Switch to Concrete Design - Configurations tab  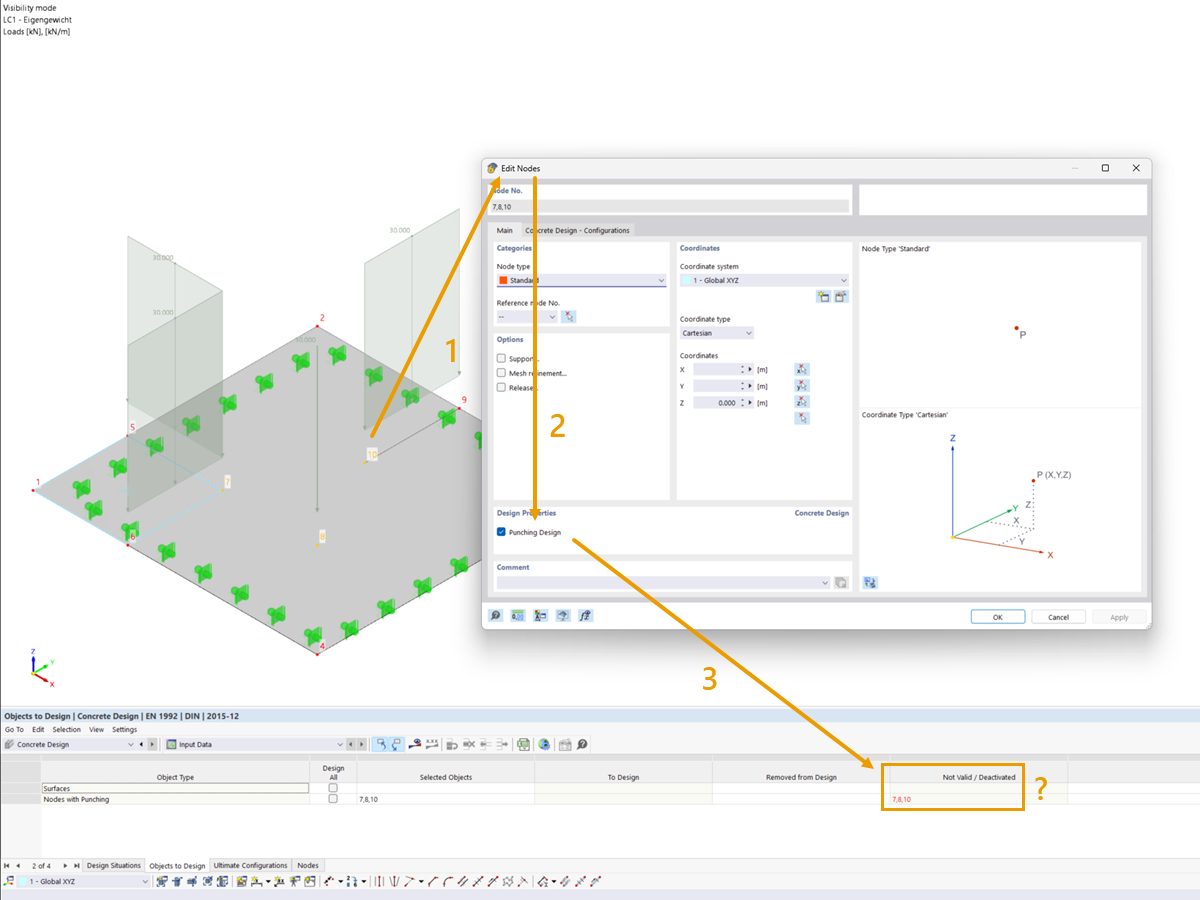[x=578, y=230]
